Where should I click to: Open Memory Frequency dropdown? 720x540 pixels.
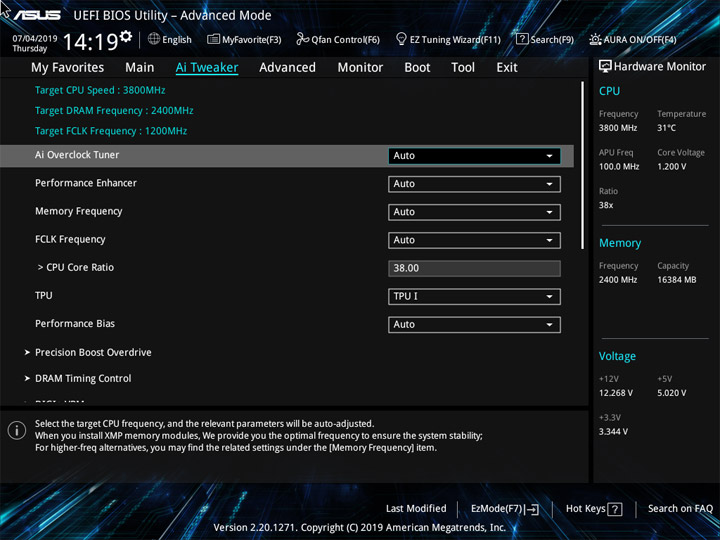point(474,212)
